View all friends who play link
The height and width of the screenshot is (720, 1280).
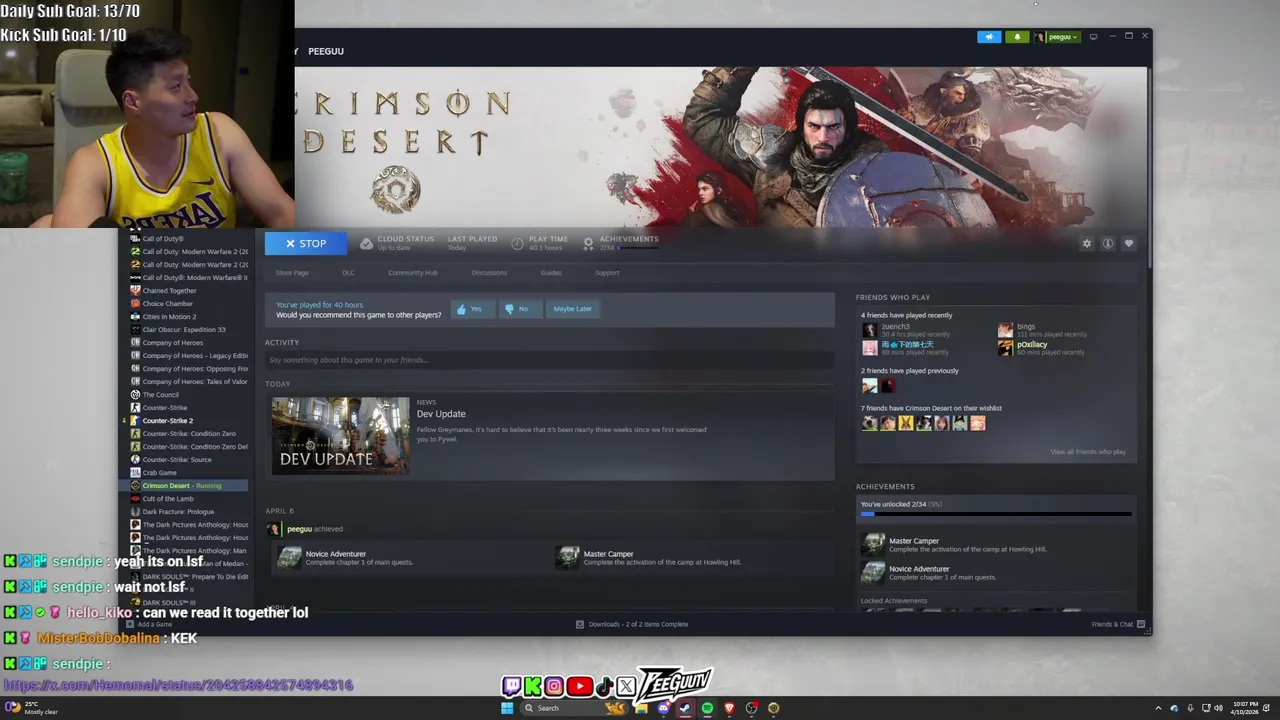pos(1088,452)
